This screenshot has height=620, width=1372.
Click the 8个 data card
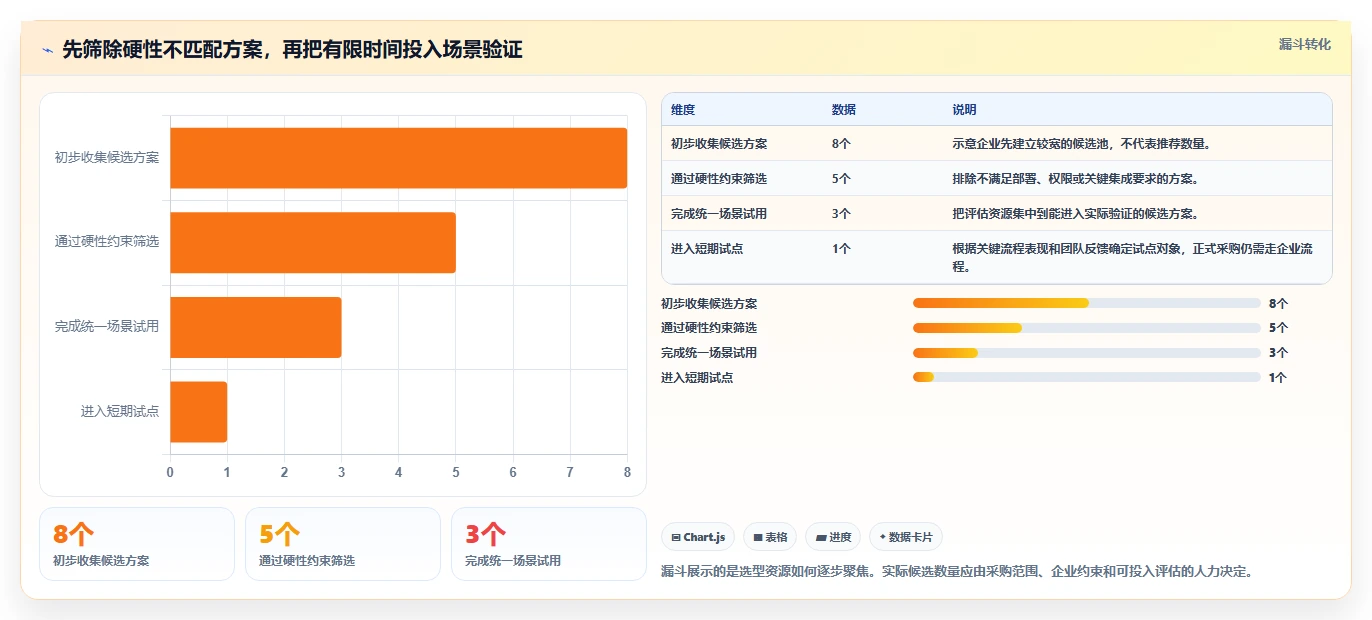point(137,544)
